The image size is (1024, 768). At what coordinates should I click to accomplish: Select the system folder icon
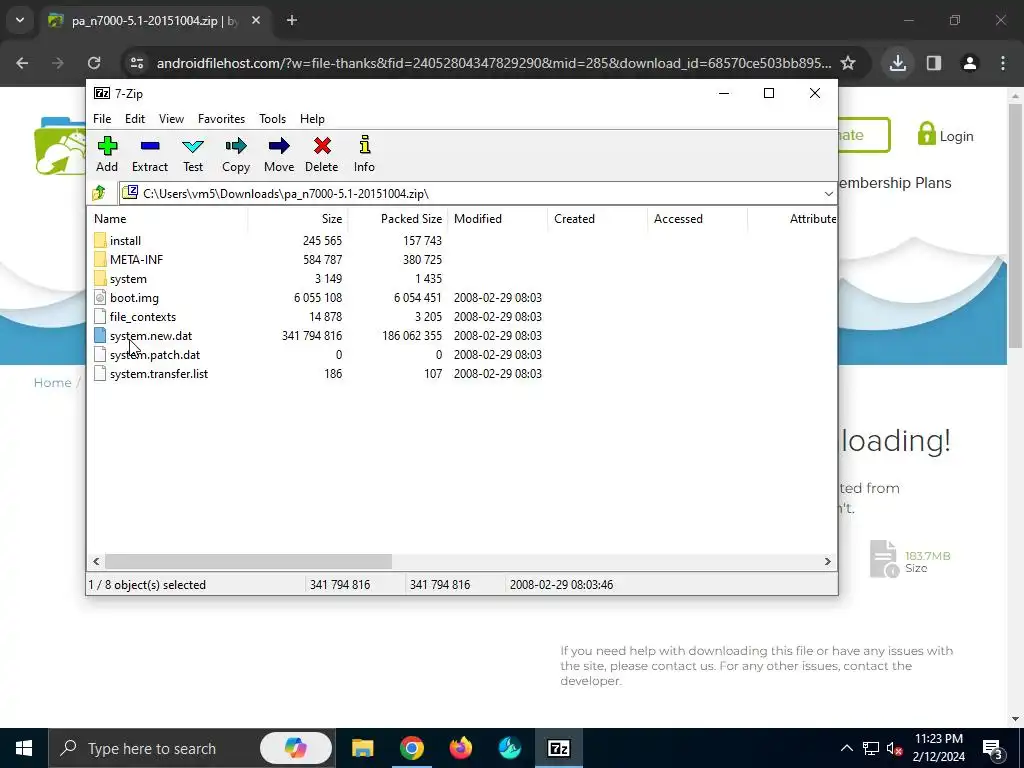(x=100, y=278)
